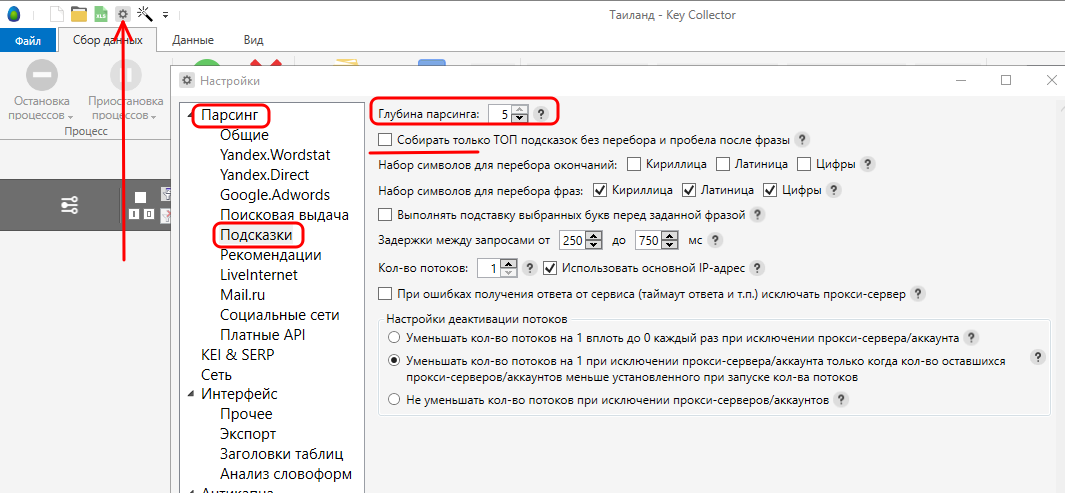This screenshot has width=1065, height=493.
Task: Uncheck Использовать основной IP-адрес
Action: [549, 268]
